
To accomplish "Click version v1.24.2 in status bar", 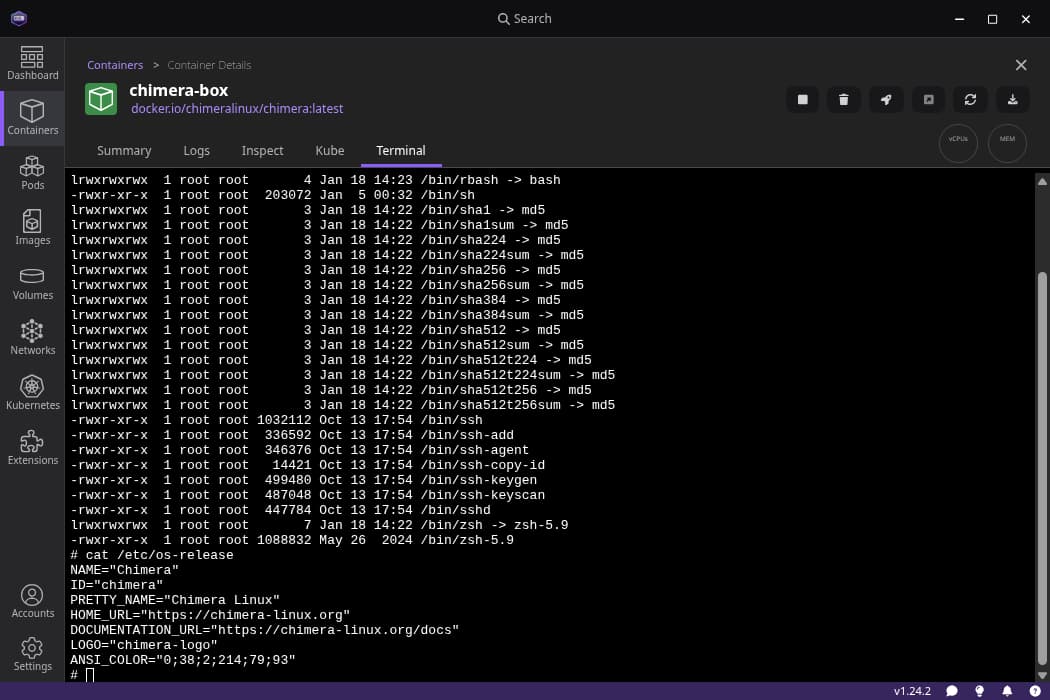I will [912, 691].
